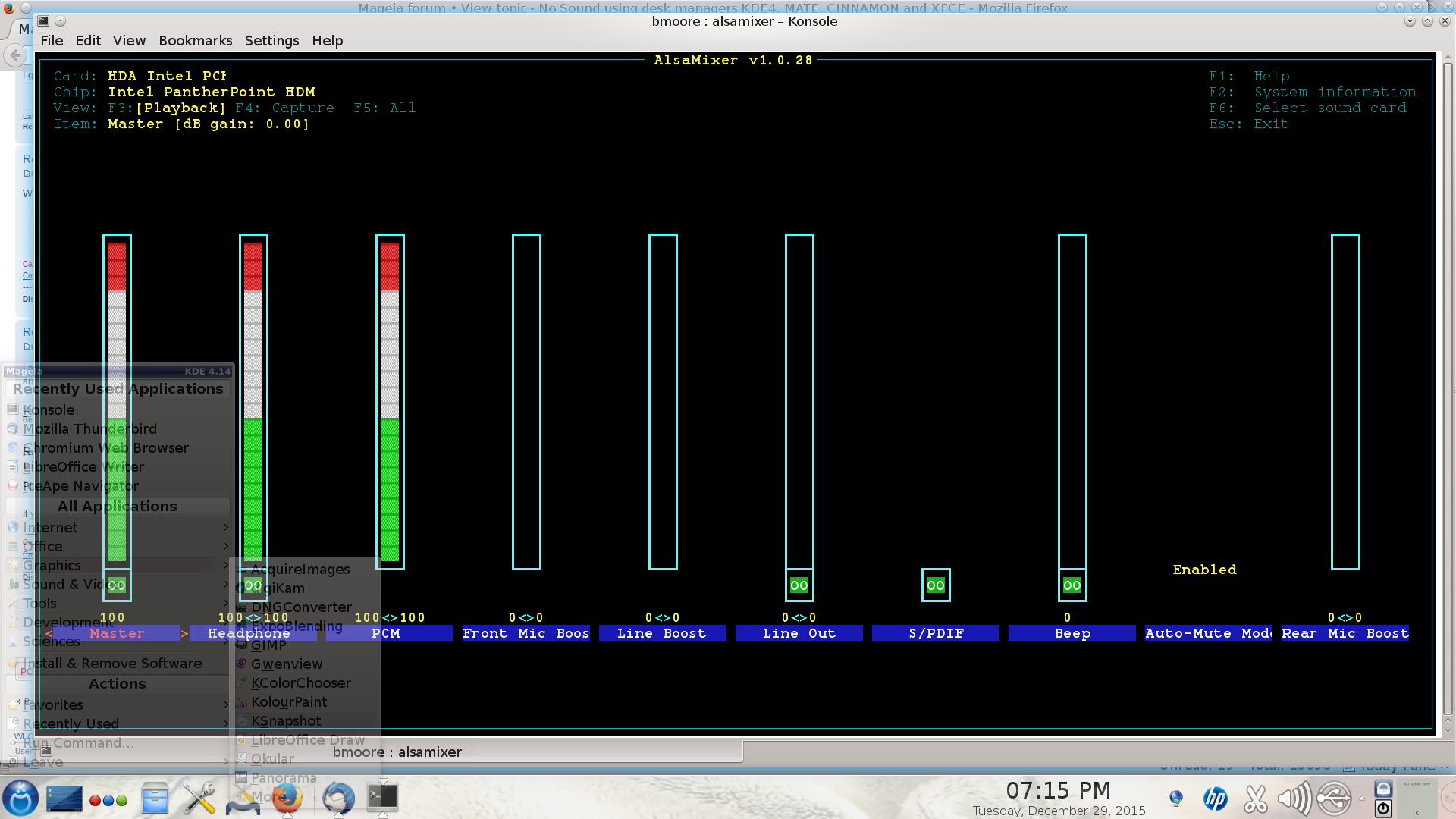Click the digital clock showing 07:15 PM
This screenshot has width=1456, height=819.
point(1059,791)
